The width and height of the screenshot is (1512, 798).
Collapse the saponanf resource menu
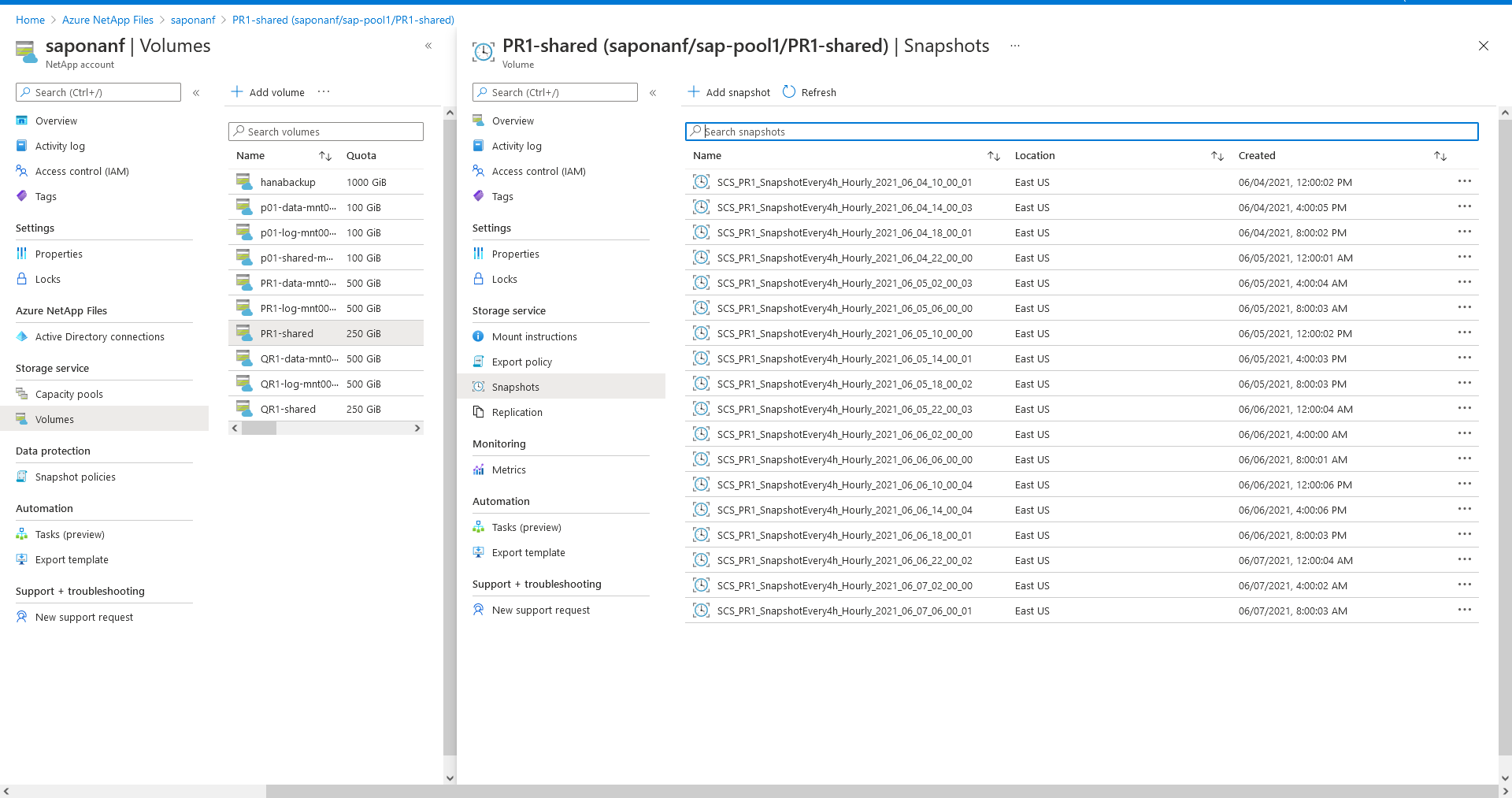pyautogui.click(x=196, y=93)
